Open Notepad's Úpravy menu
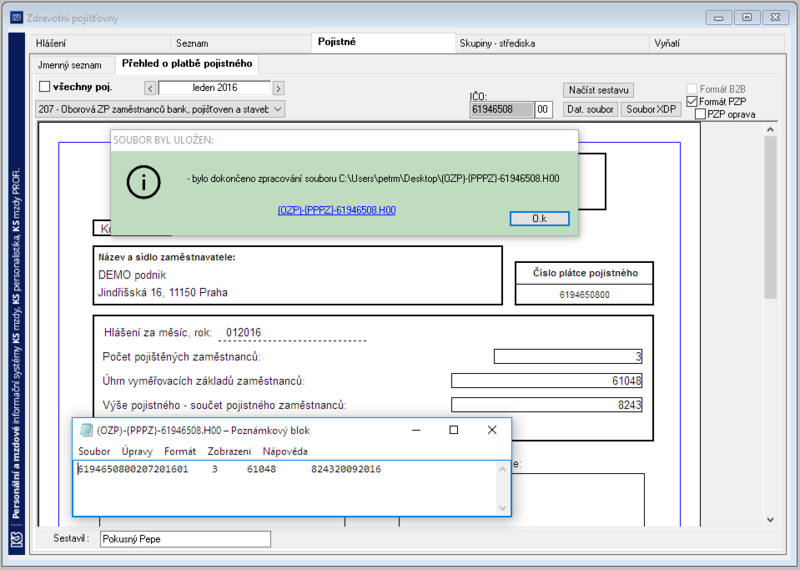The image size is (800, 570). [x=137, y=451]
